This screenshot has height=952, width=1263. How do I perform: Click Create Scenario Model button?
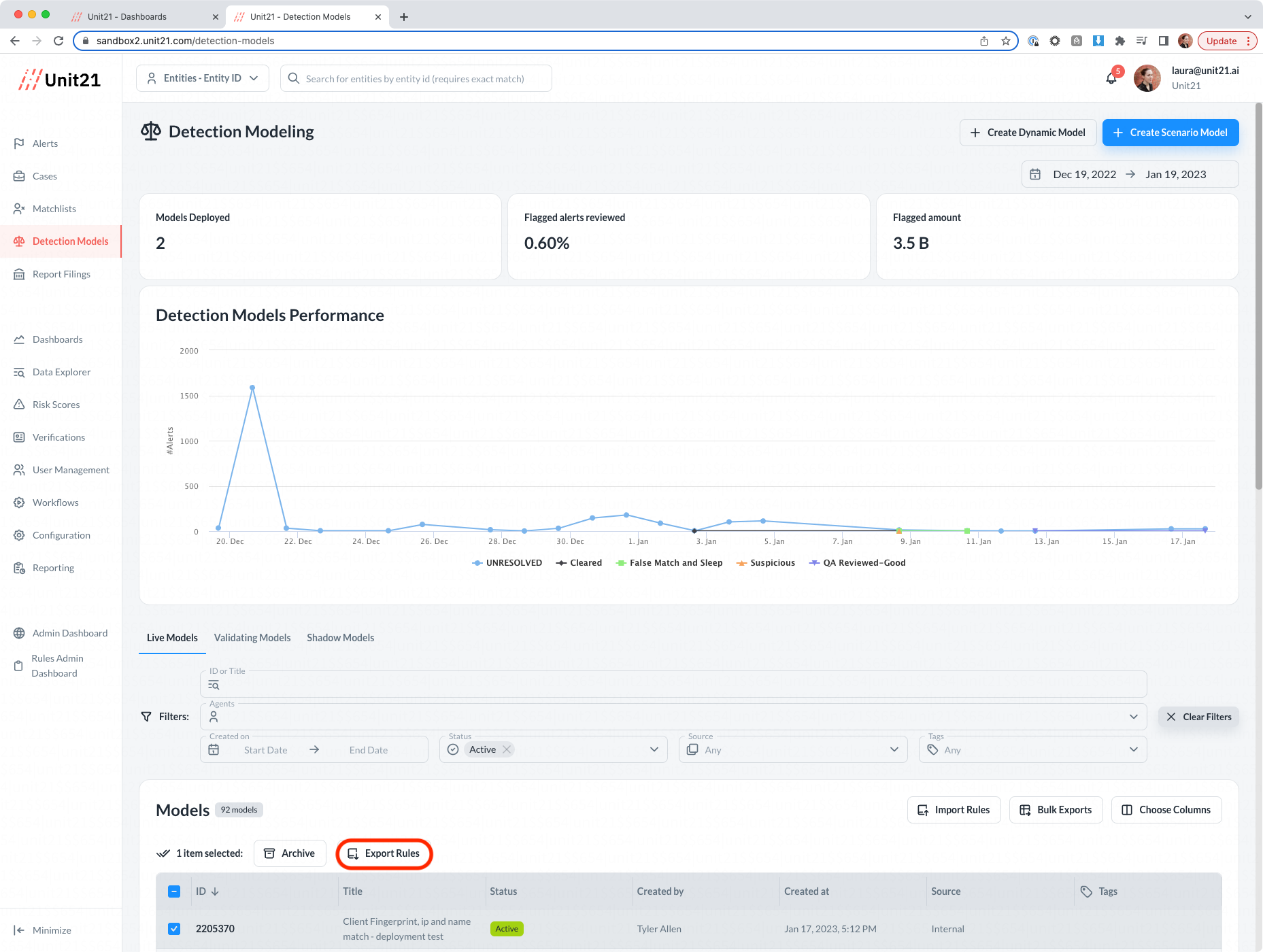click(1171, 133)
